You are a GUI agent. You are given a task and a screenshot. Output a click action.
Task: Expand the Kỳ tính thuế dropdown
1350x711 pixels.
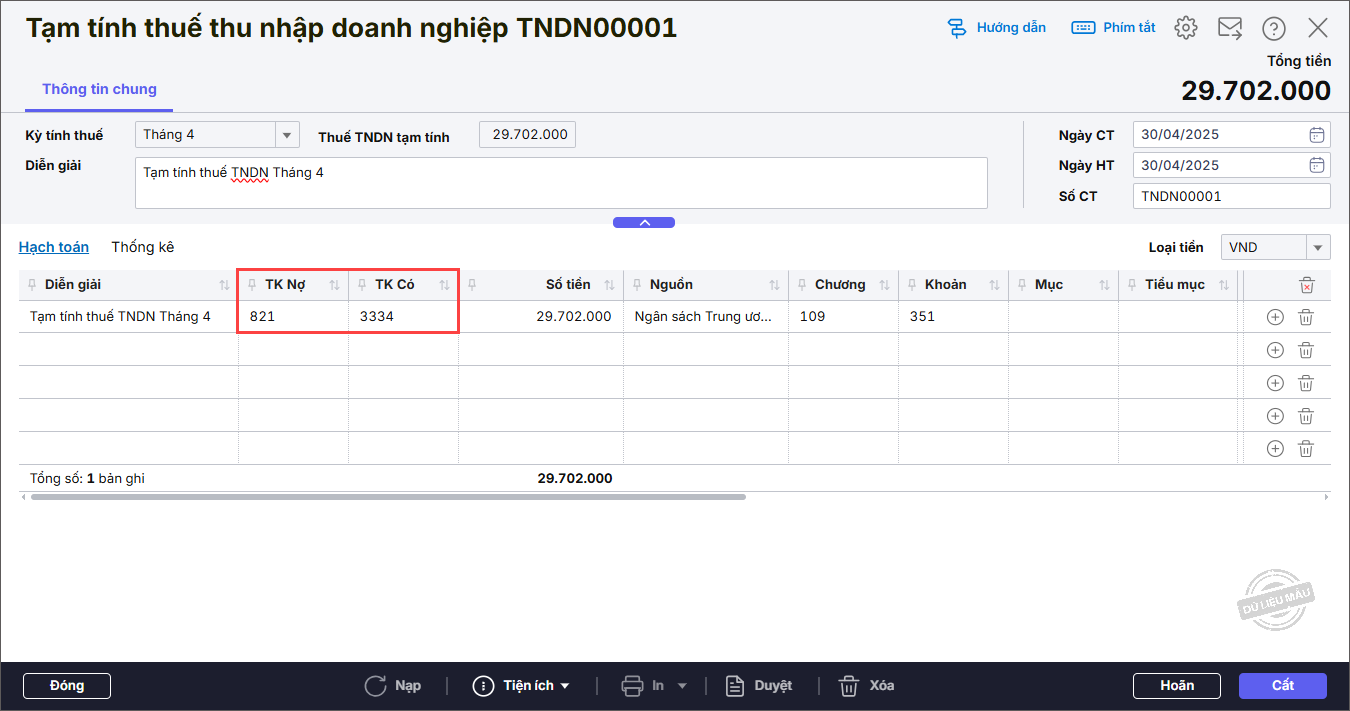[287, 135]
